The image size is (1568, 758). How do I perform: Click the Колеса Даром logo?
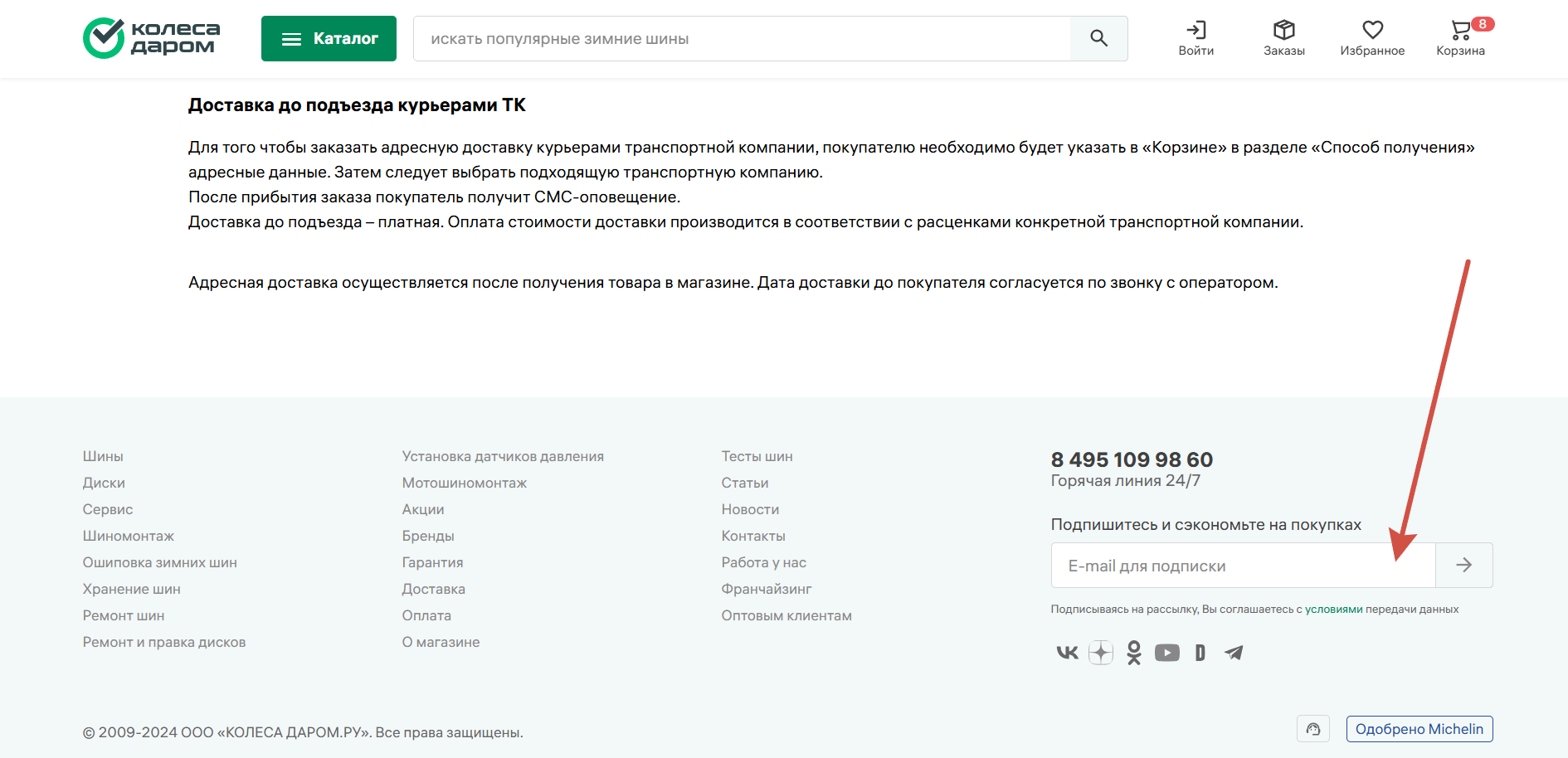[152, 38]
